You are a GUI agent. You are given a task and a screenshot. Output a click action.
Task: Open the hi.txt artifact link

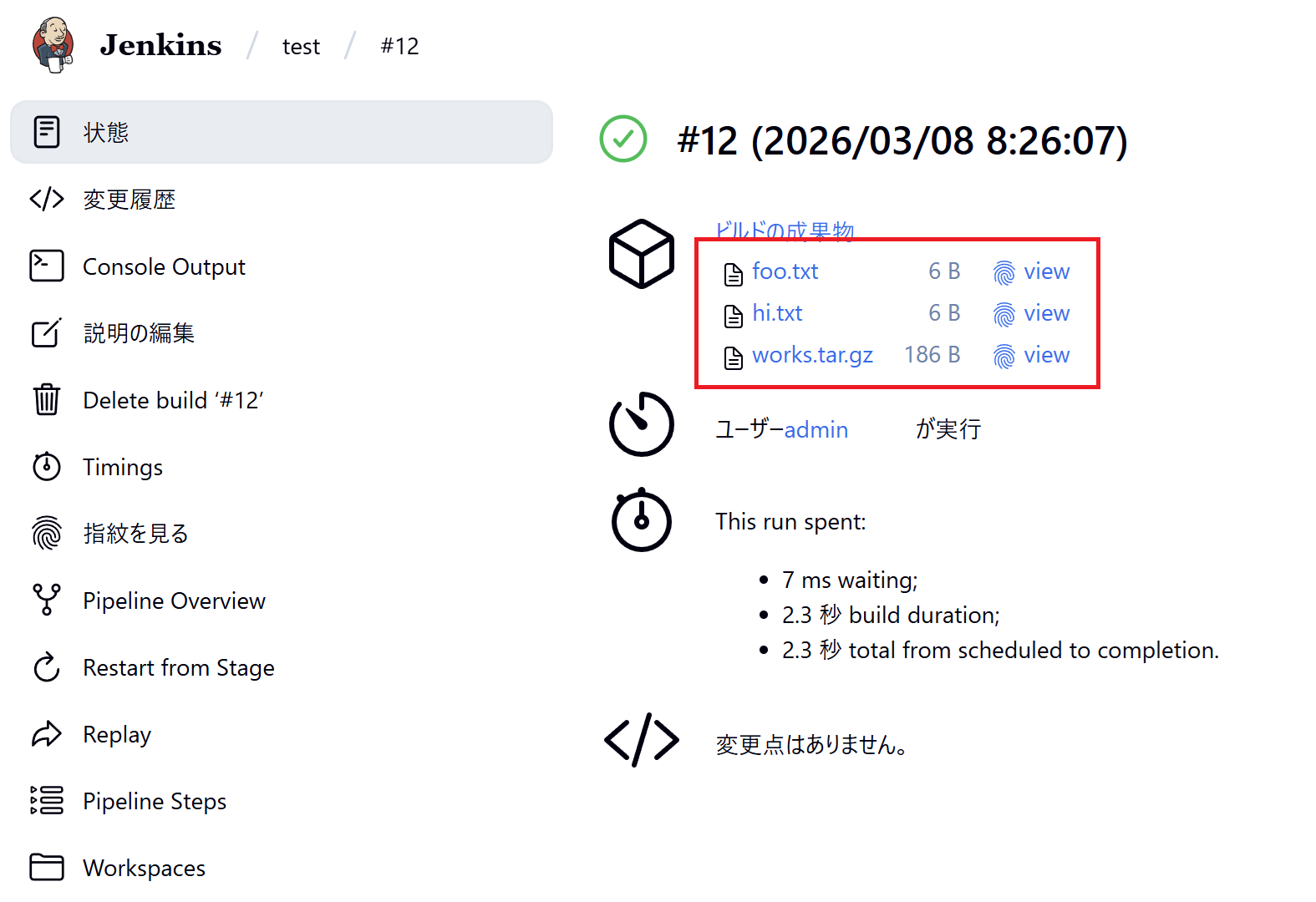click(x=777, y=313)
